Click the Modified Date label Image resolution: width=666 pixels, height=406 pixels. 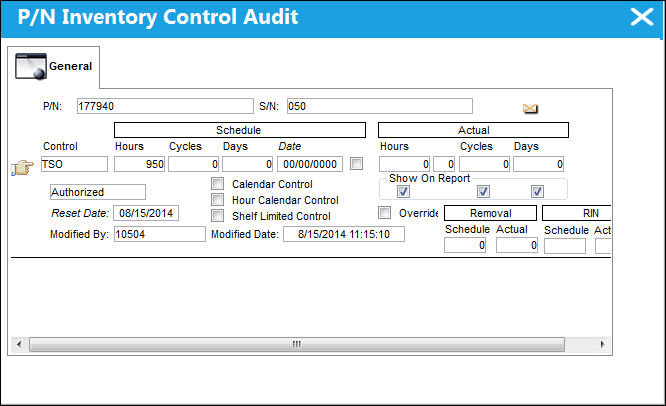tap(245, 234)
